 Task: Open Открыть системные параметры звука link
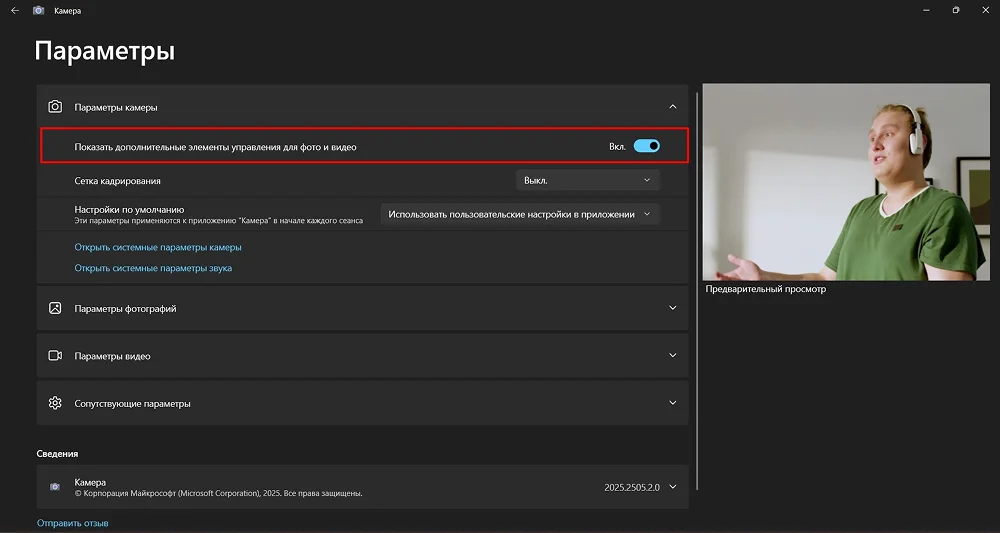coord(153,268)
